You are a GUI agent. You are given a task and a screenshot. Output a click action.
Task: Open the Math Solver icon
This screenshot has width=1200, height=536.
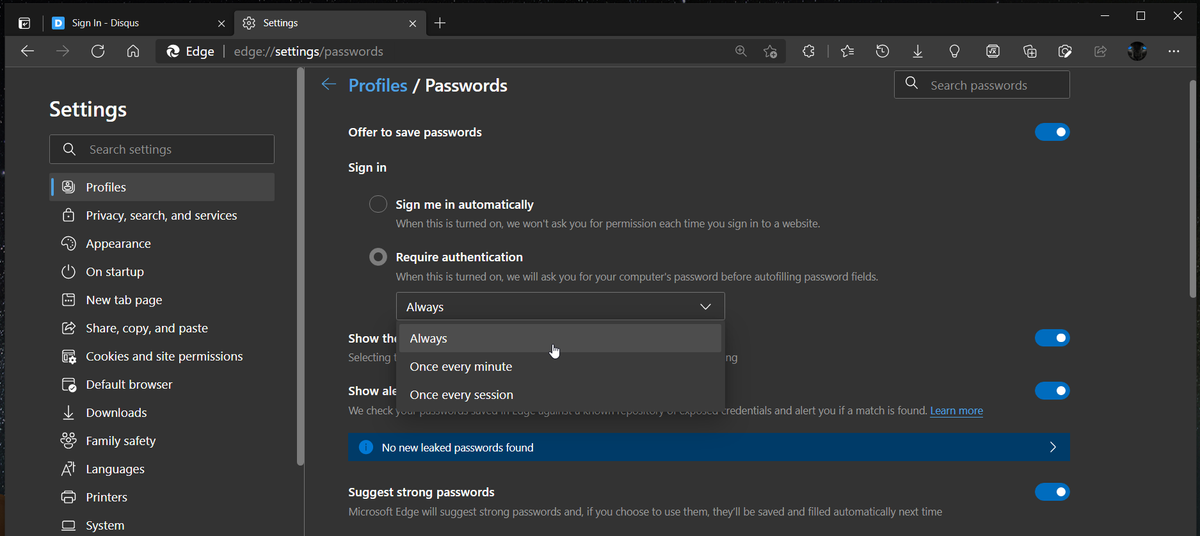coord(993,51)
